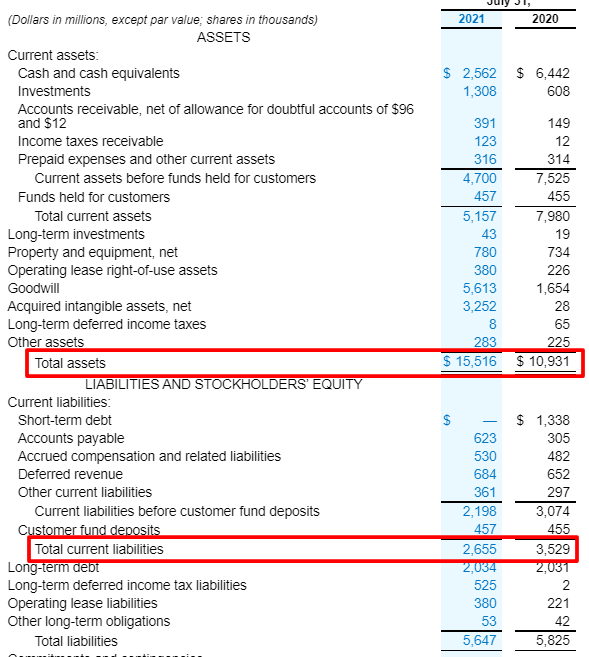The height and width of the screenshot is (657, 589).
Task: Select 2021 Investments value 1,308
Action: click(x=479, y=91)
